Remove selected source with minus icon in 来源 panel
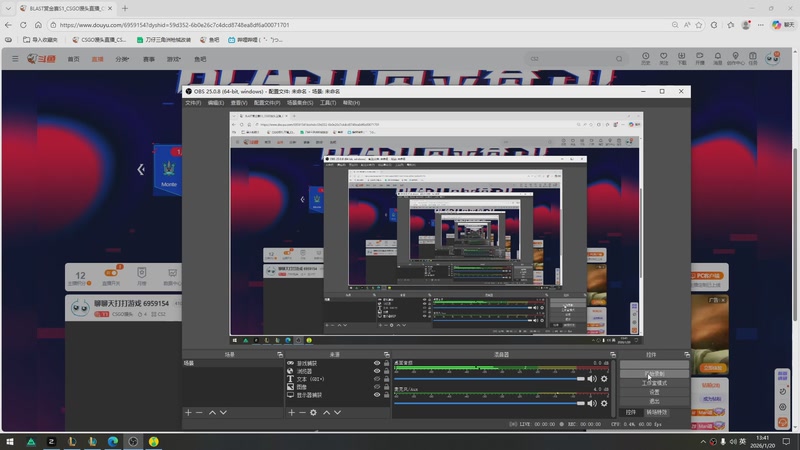The image size is (800, 450). [x=302, y=412]
